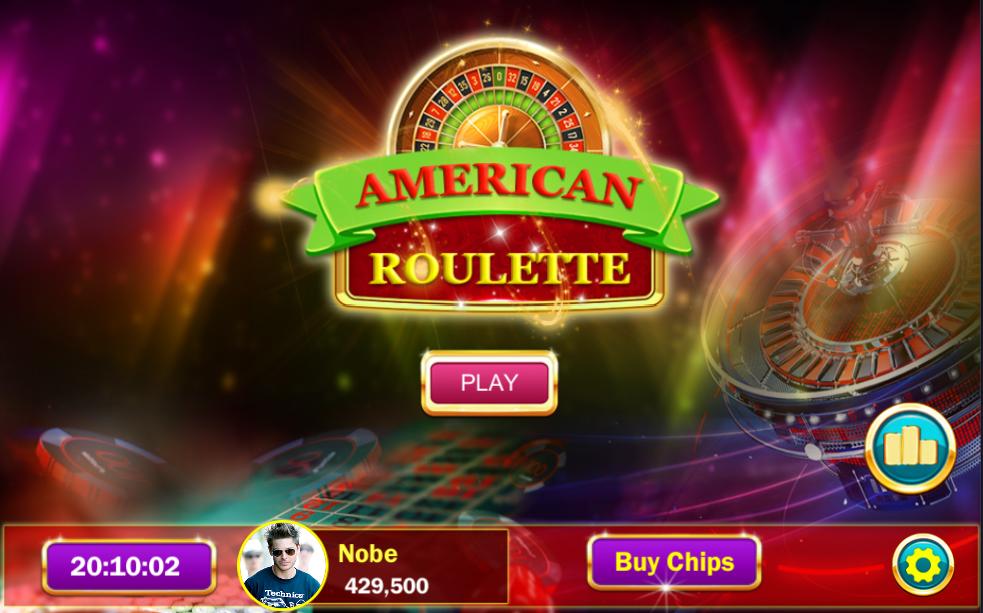This screenshot has width=983, height=613.
Task: Click the Buy Chips button
Action: pyautogui.click(x=674, y=562)
